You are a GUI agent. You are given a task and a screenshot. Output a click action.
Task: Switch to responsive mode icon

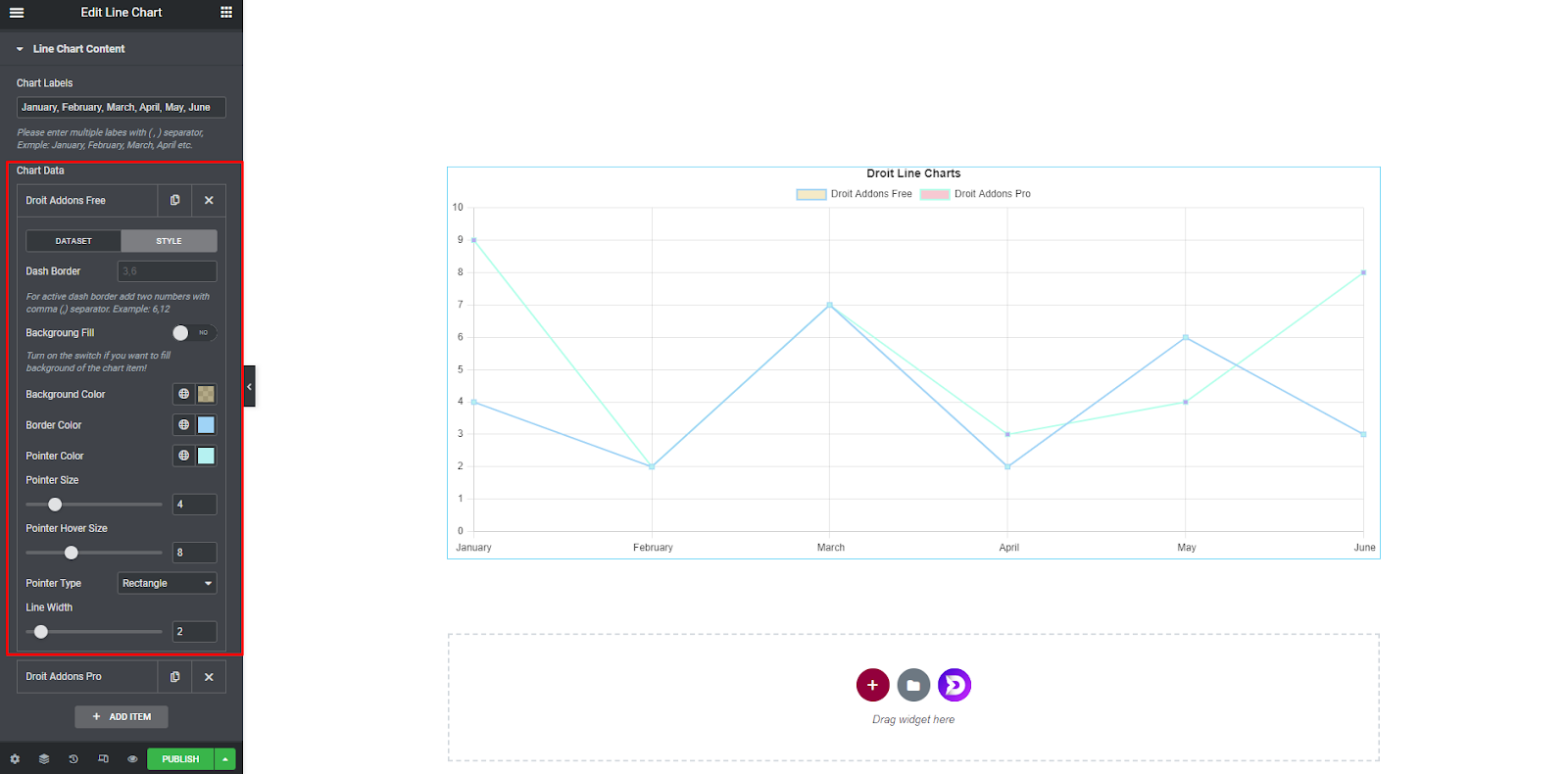point(103,759)
